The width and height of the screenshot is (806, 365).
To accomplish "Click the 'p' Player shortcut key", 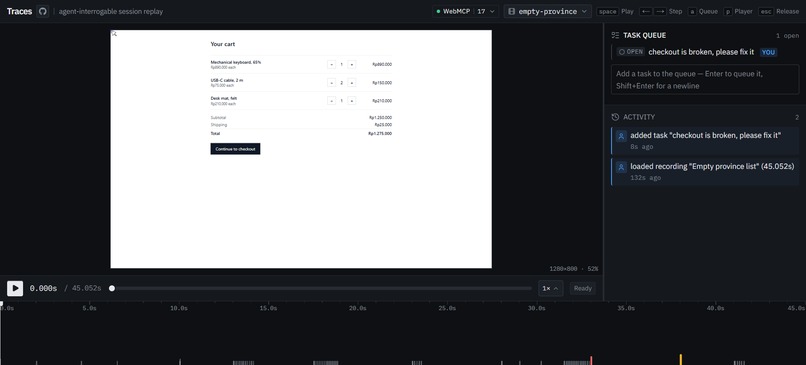I will click(728, 11).
